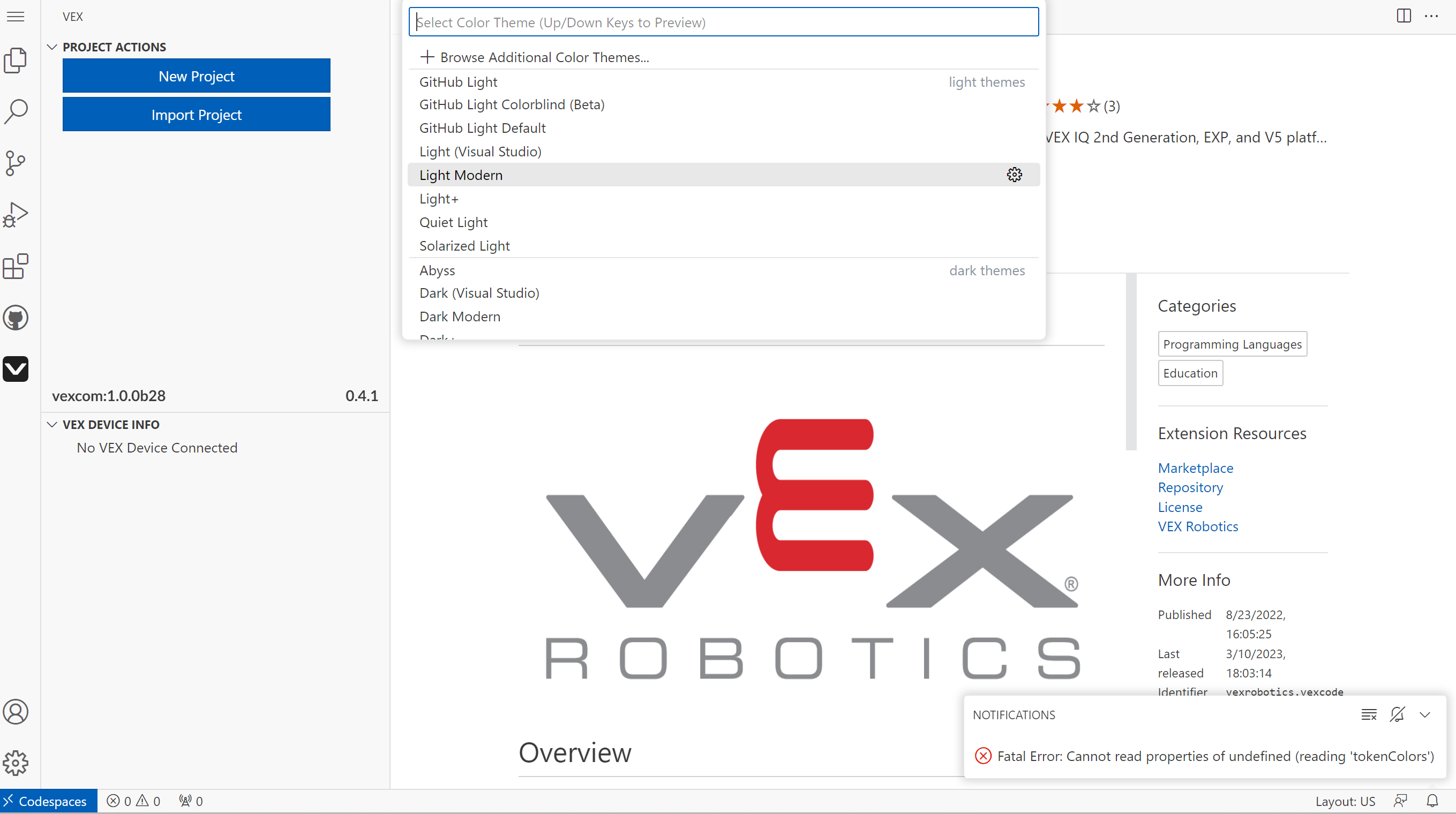Click plus icon to browse additional themes
Screen dimensions: 1456x814
tap(427, 56)
